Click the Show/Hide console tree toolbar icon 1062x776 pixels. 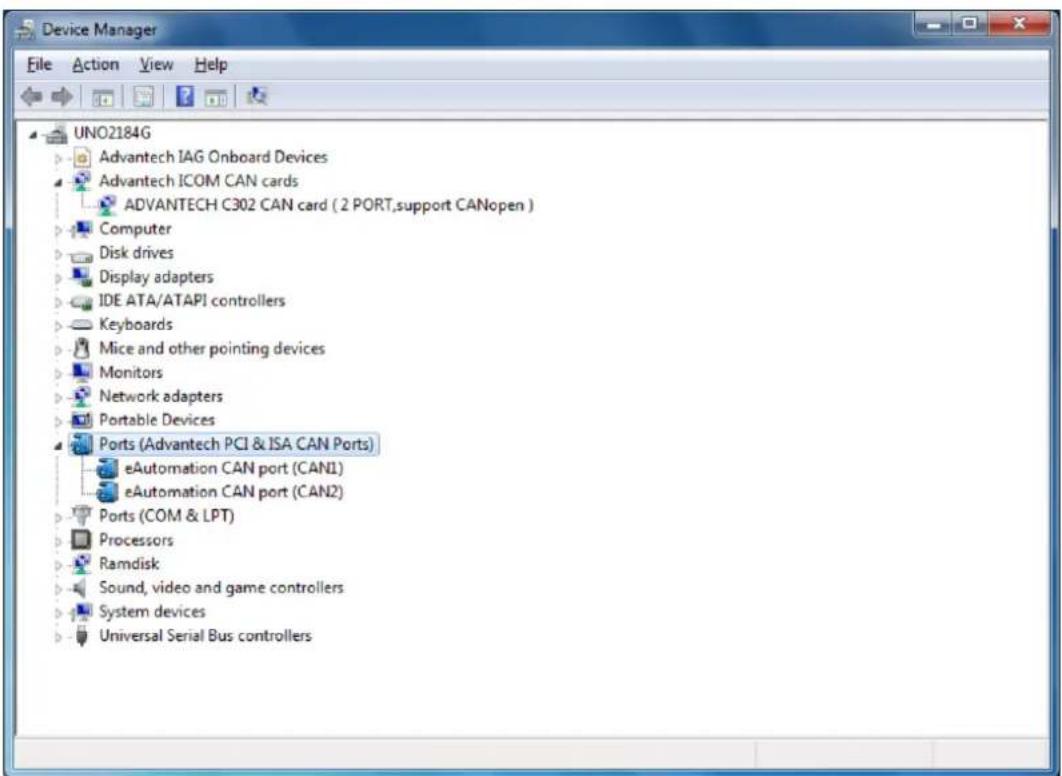pyautogui.click(x=102, y=98)
